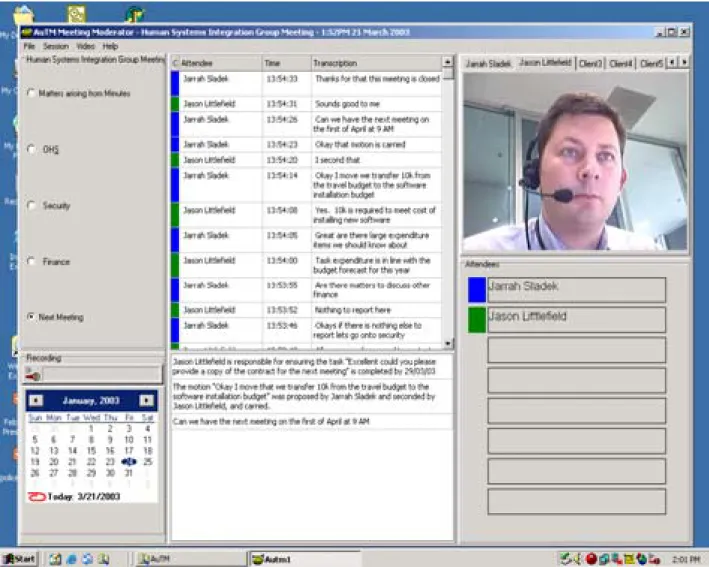This screenshot has height=567, width=709.
Task: Click the webcam video of the speaker
Action: pyautogui.click(x=575, y=162)
